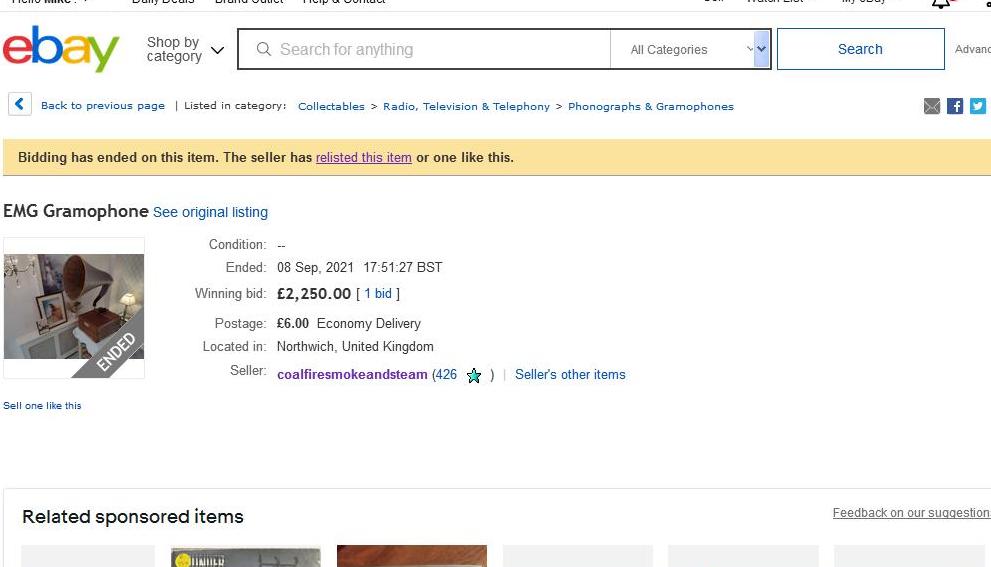The height and width of the screenshot is (567, 991).
Task: Click the seller's feedback star icon
Action: tap(474, 376)
